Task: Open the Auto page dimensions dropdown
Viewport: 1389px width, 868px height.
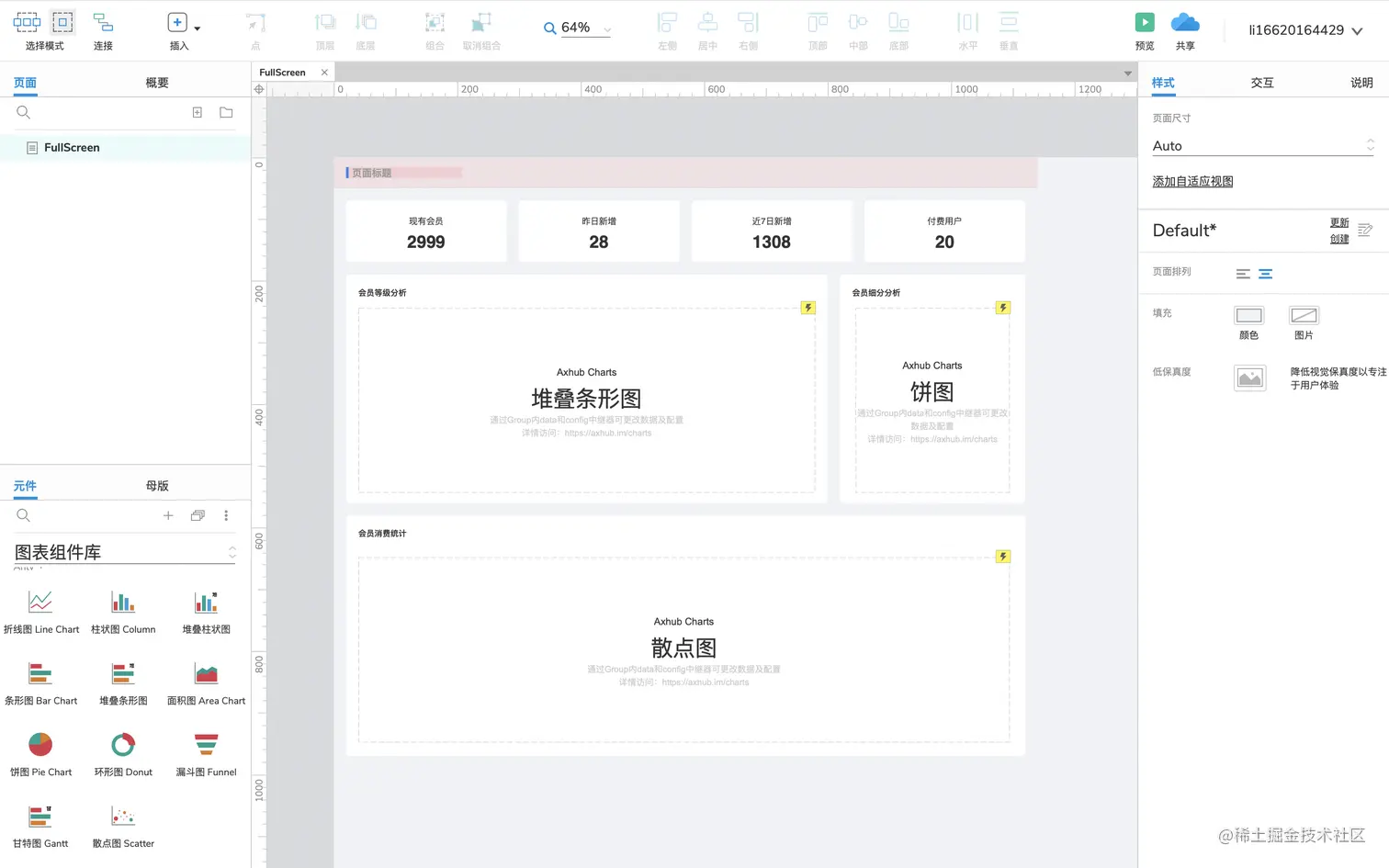Action: (x=1263, y=145)
